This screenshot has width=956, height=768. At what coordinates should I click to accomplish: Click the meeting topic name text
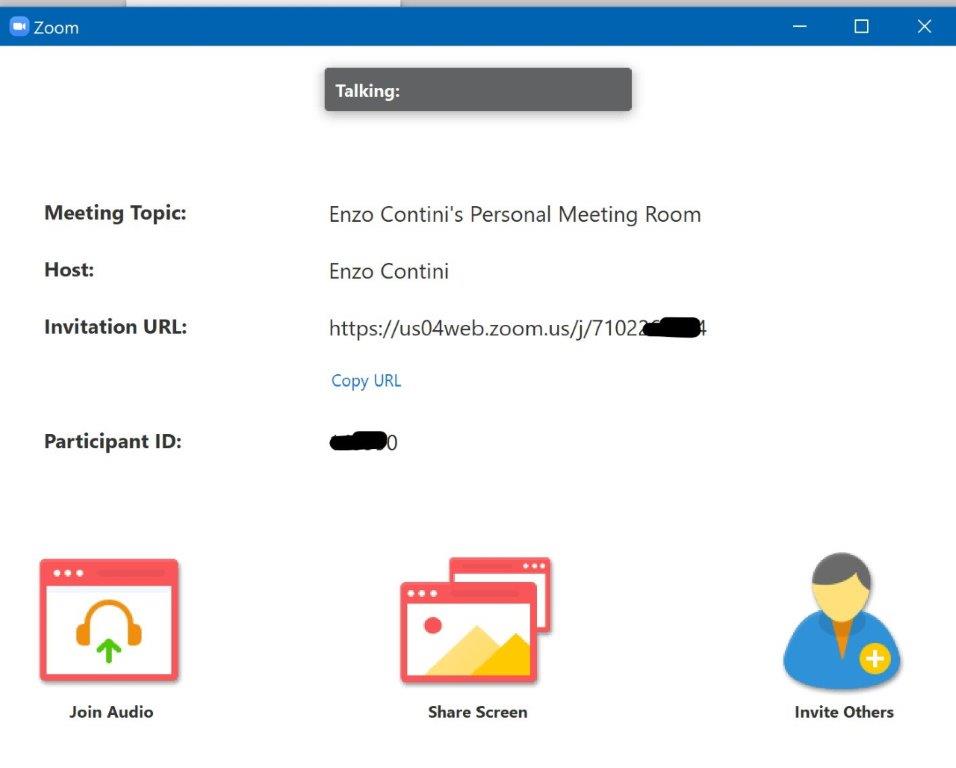(x=515, y=214)
